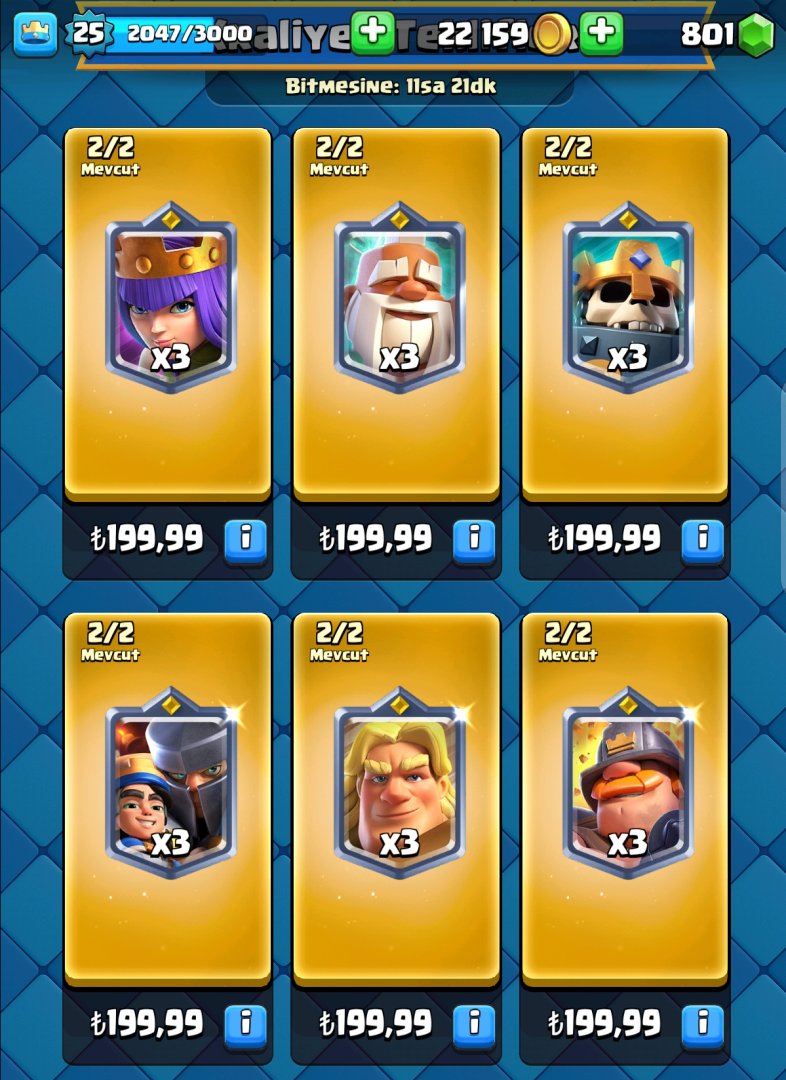Select the Mighty Miner x3 card

pyautogui.click(x=628, y=783)
